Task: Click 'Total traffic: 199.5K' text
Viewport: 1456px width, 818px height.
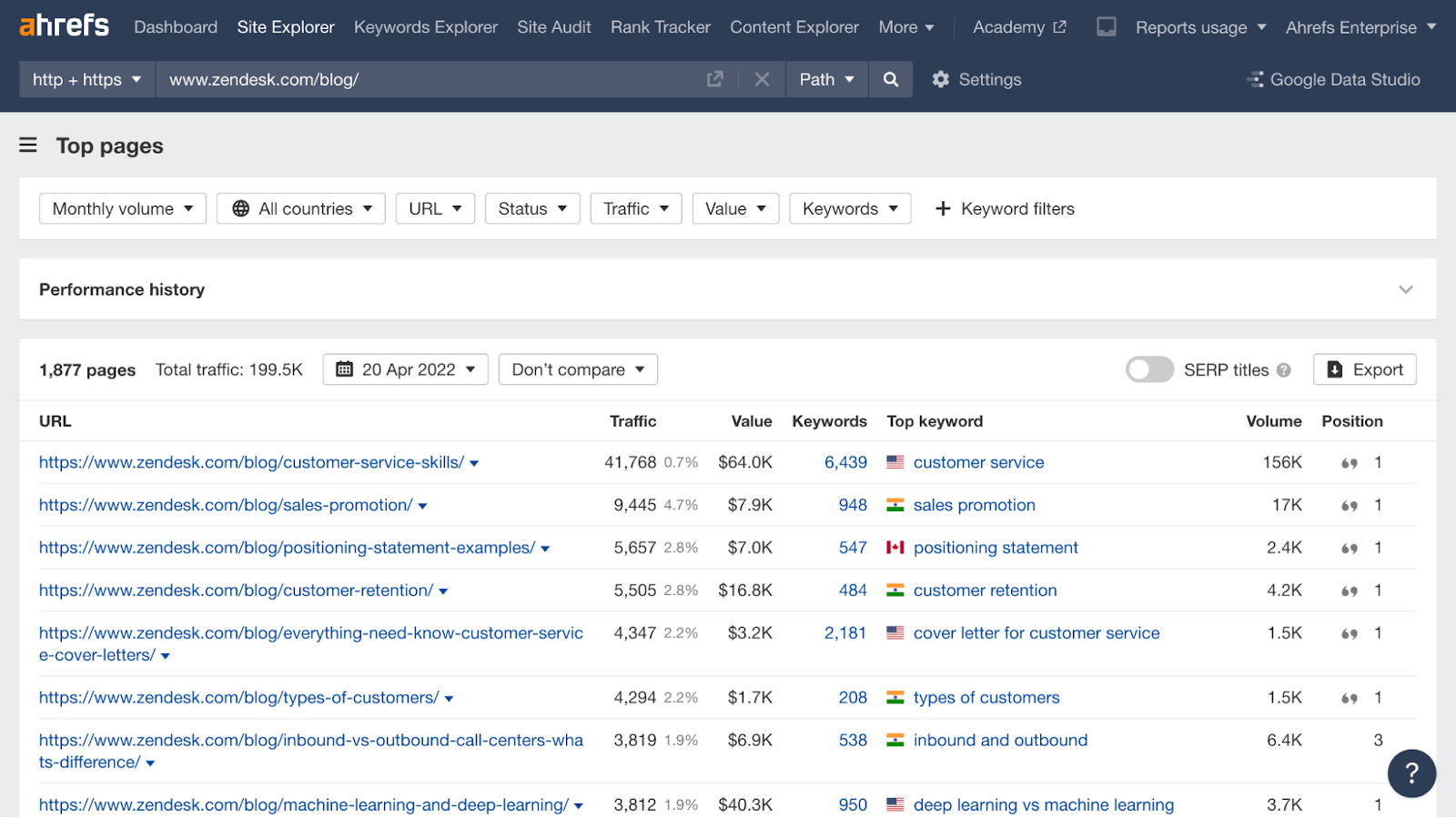Action: pyautogui.click(x=229, y=370)
